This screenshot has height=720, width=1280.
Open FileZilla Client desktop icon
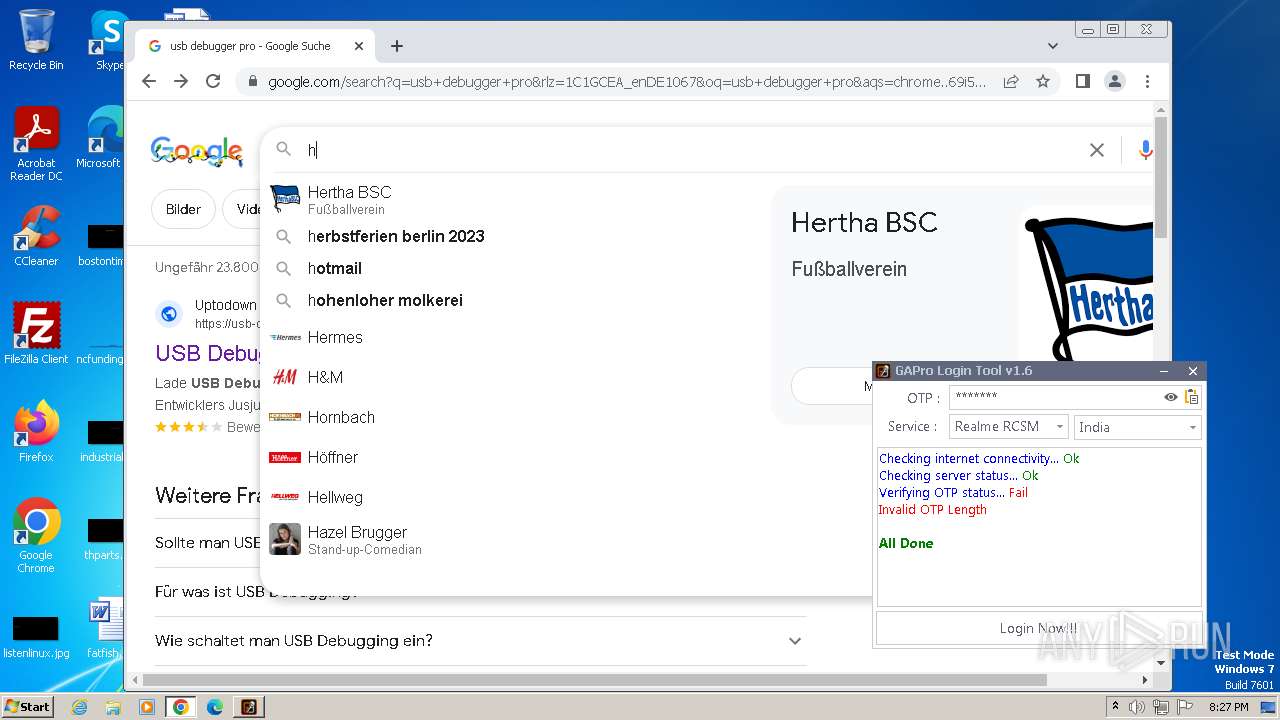click(x=36, y=333)
